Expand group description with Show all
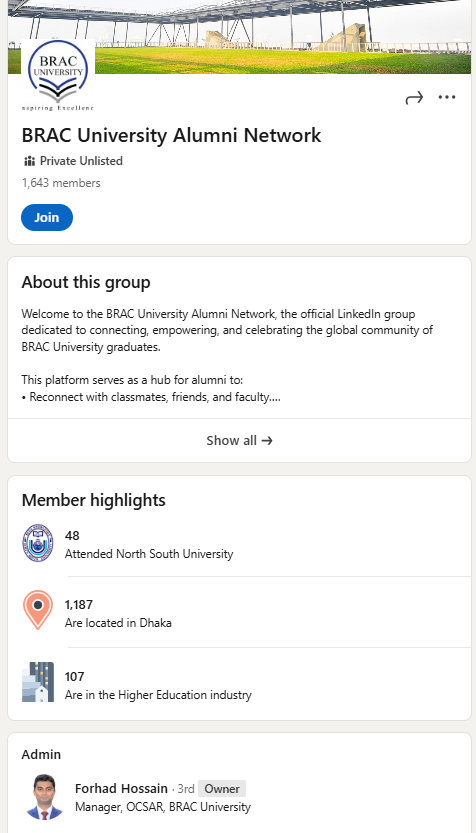The width and height of the screenshot is (476, 833). click(239, 440)
